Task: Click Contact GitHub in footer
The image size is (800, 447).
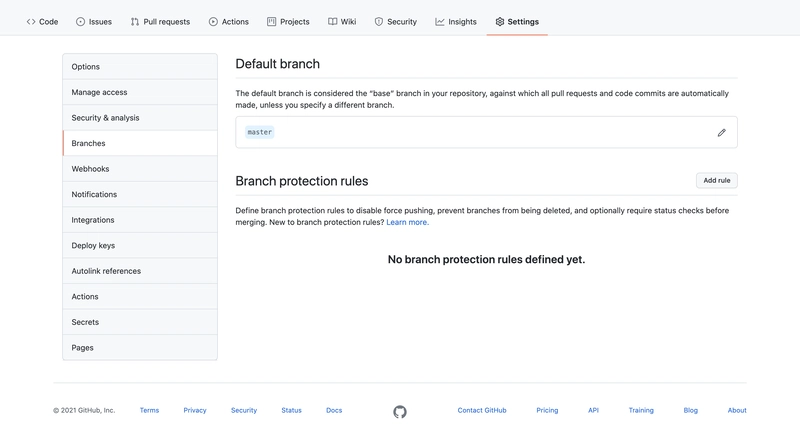Action: point(482,410)
